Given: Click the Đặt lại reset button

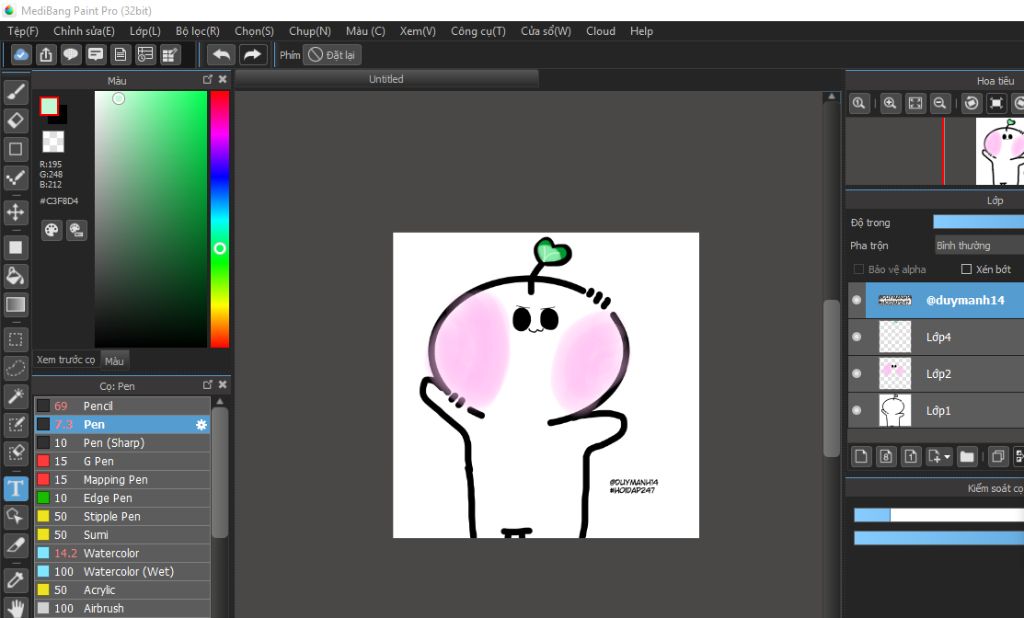Looking at the screenshot, I should (x=332, y=55).
